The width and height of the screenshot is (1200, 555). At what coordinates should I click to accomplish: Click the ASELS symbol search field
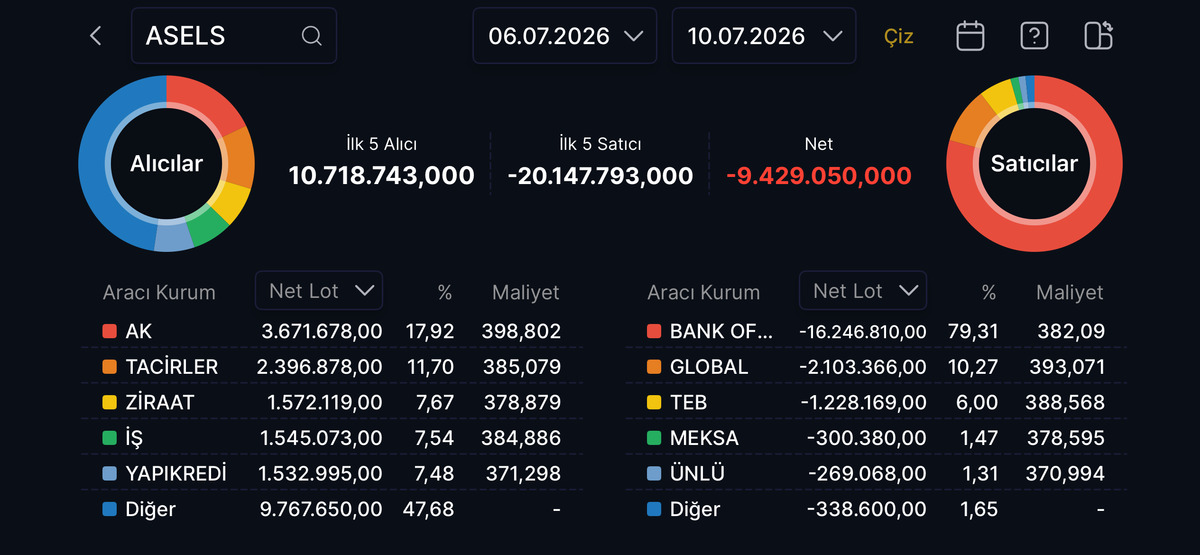click(234, 36)
